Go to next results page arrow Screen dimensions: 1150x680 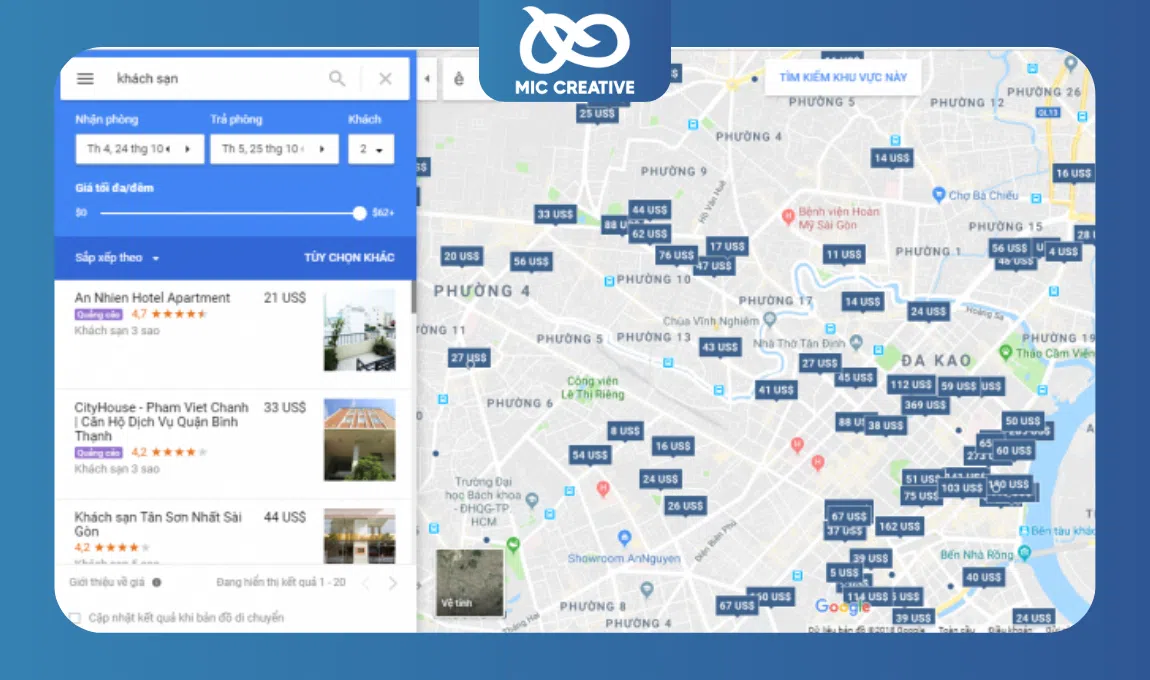(x=393, y=583)
